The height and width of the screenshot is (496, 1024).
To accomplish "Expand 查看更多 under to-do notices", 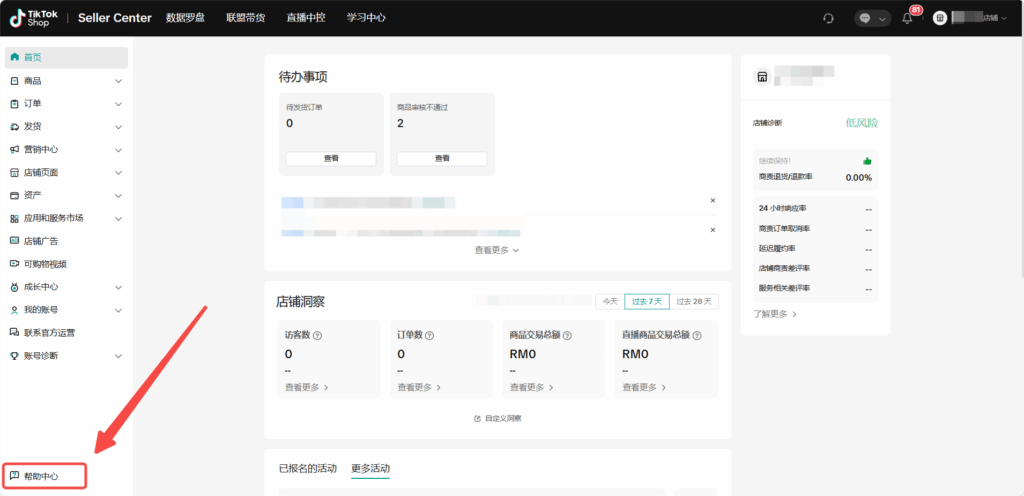I will point(496,250).
